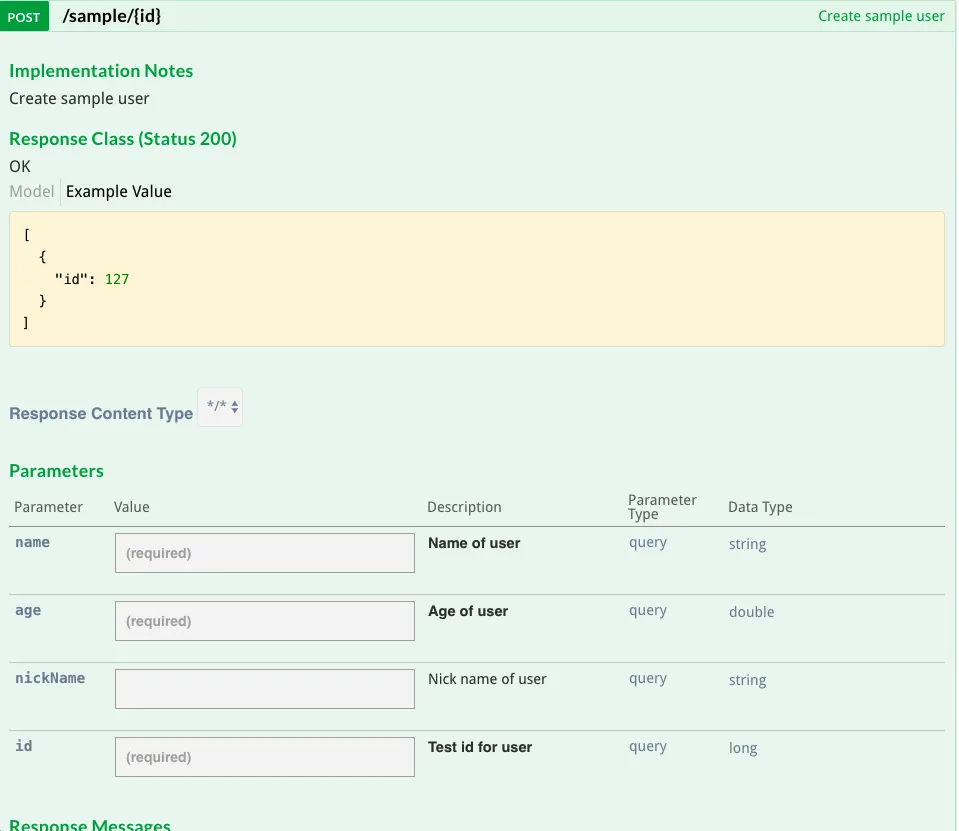Click the OK response status text
The height and width of the screenshot is (831, 959).
tap(20, 166)
